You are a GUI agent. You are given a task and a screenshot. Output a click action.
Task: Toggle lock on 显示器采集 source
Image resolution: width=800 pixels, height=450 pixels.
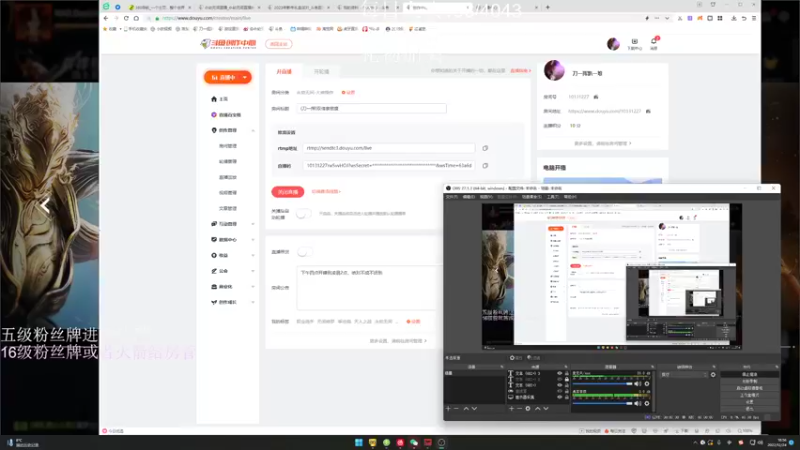pos(566,397)
